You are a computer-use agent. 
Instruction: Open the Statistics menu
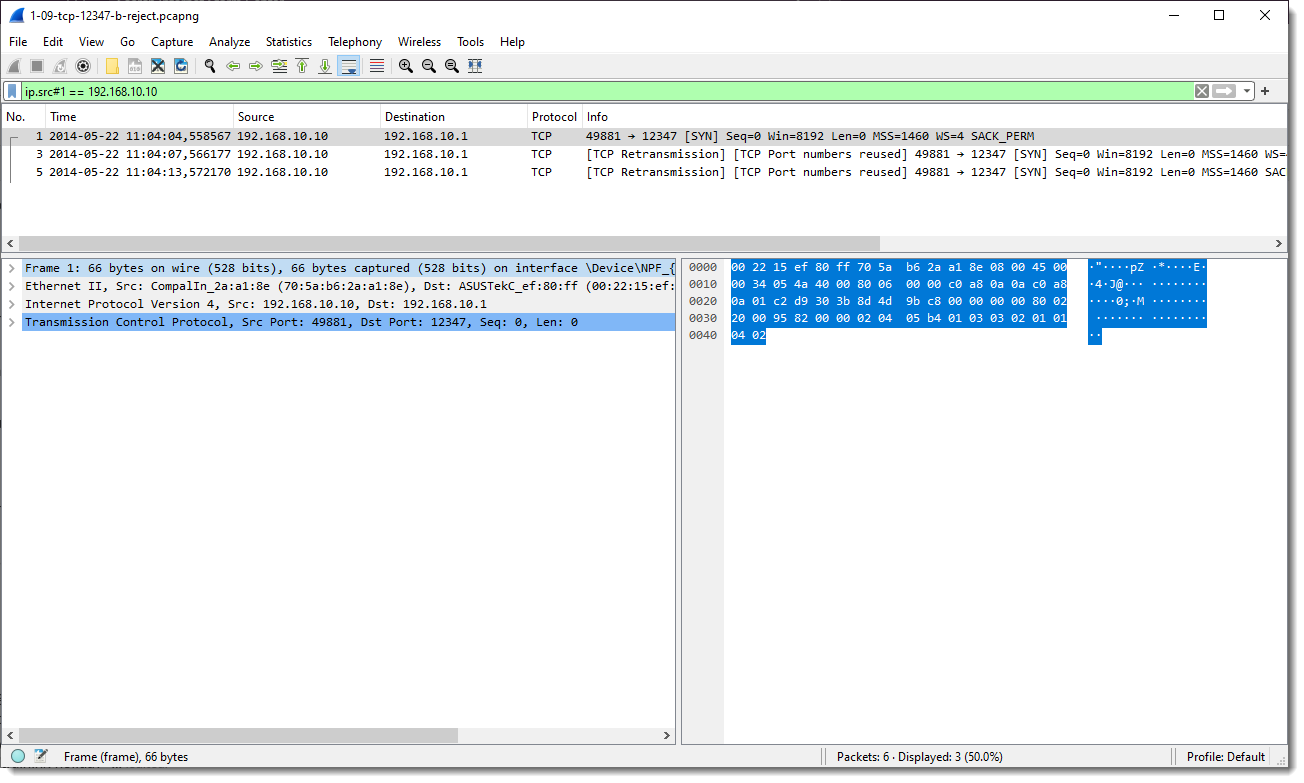click(x=288, y=42)
